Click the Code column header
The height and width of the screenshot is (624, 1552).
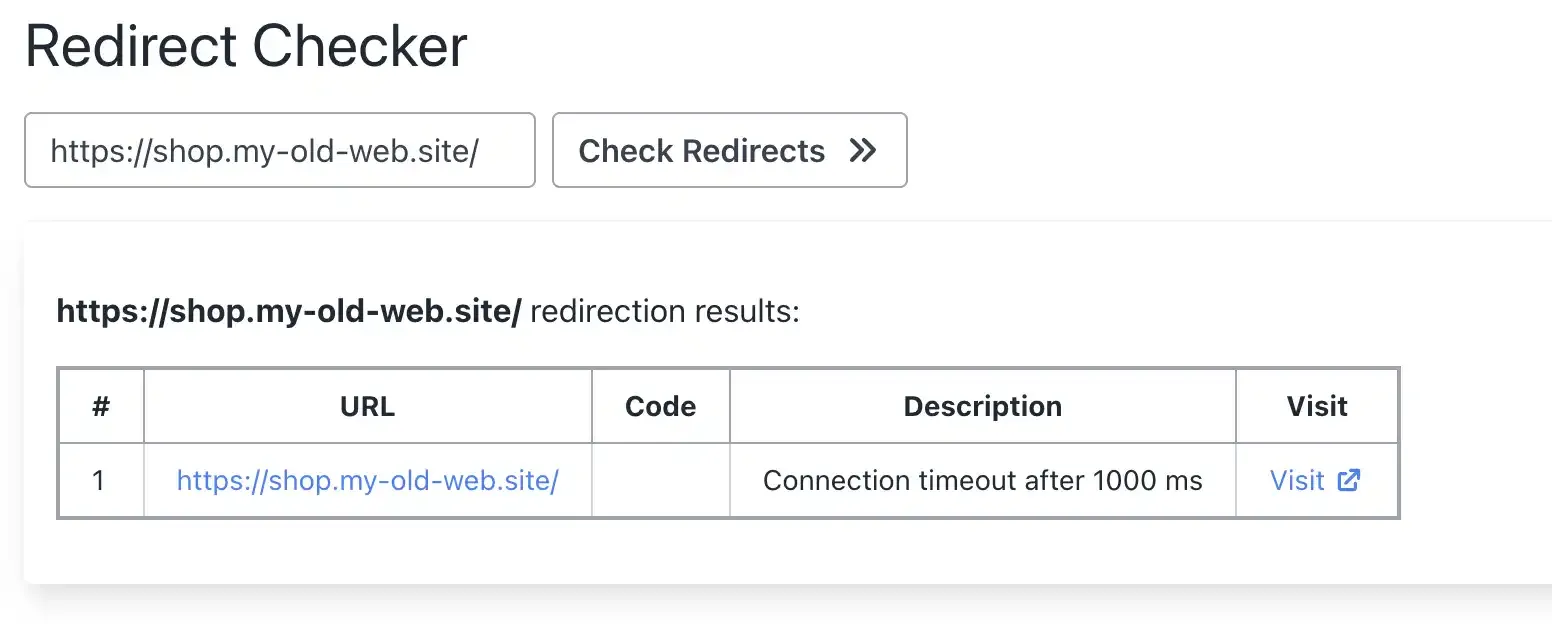tap(660, 406)
